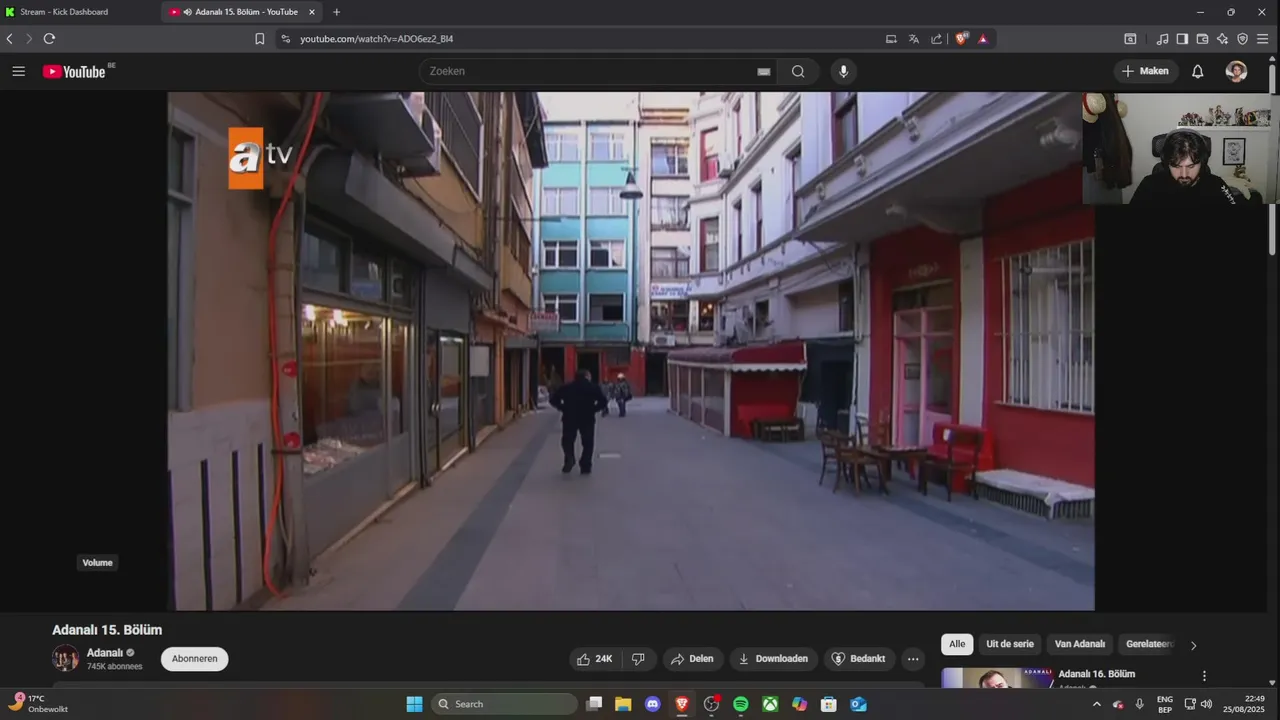Open media playlist music note icon
This screenshot has width=1280, height=720.
[x=1162, y=39]
